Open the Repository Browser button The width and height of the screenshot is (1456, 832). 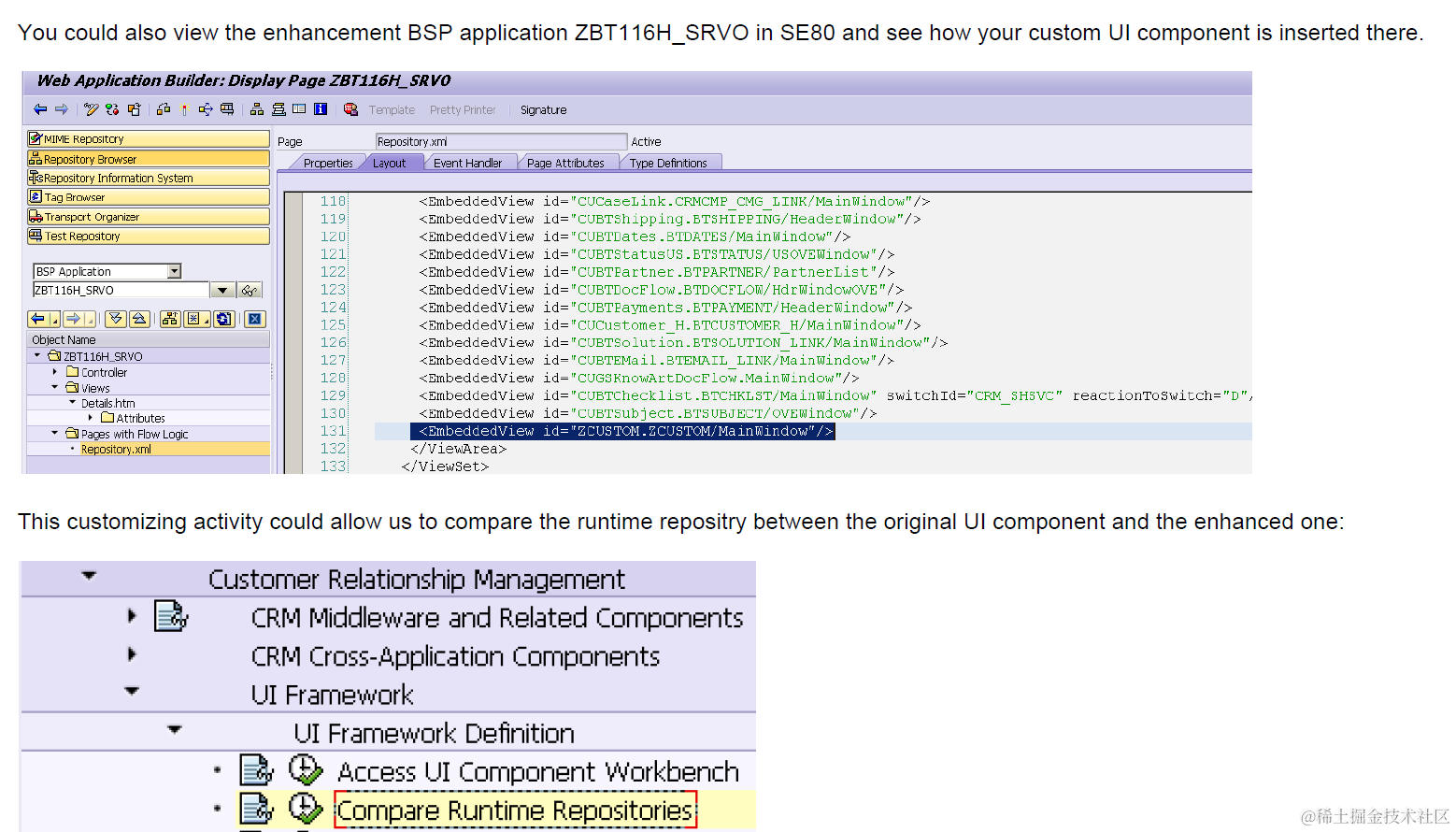[x=149, y=159]
